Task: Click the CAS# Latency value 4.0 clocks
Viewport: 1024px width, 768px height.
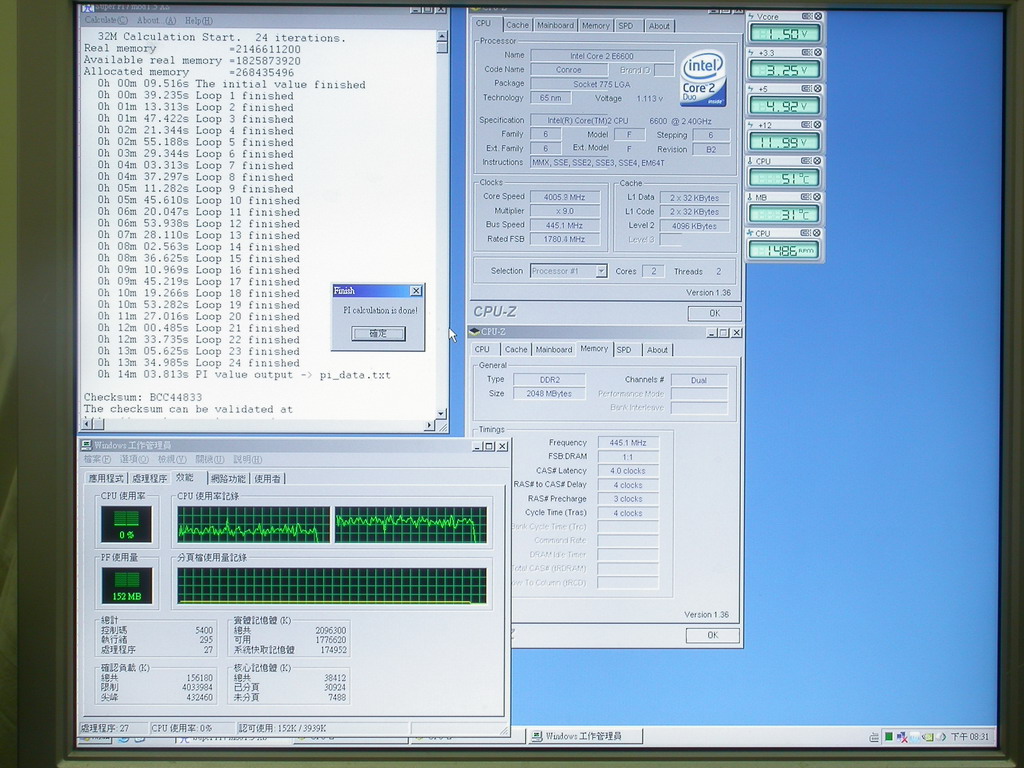Action: pyautogui.click(x=628, y=471)
